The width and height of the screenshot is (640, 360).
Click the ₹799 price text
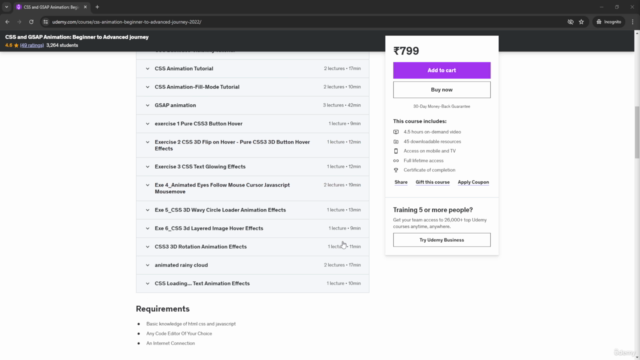pyautogui.click(x=406, y=51)
